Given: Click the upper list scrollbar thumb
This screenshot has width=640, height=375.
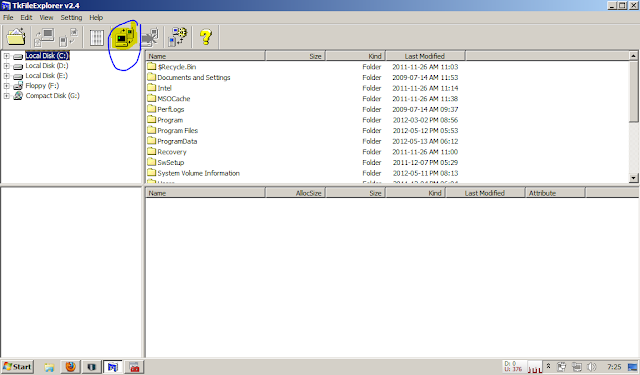Looking at the screenshot, I should click(633, 91).
